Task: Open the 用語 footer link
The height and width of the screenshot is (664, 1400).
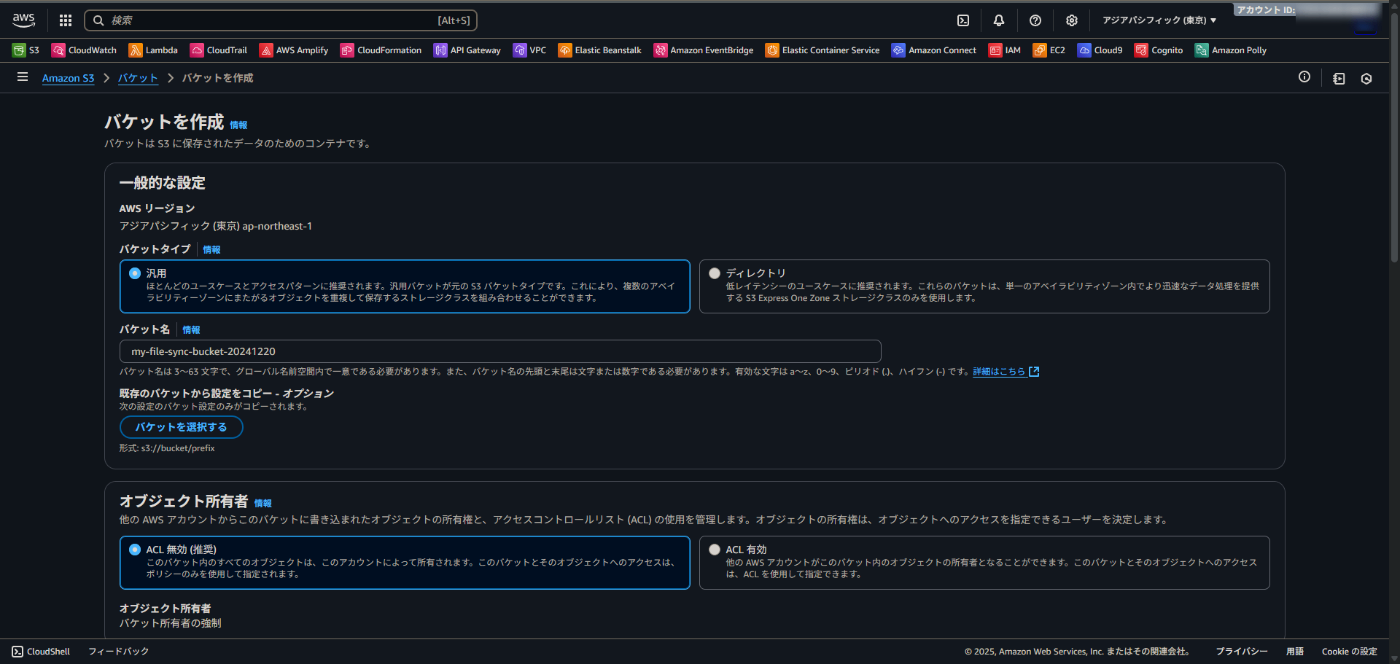Action: (1295, 651)
